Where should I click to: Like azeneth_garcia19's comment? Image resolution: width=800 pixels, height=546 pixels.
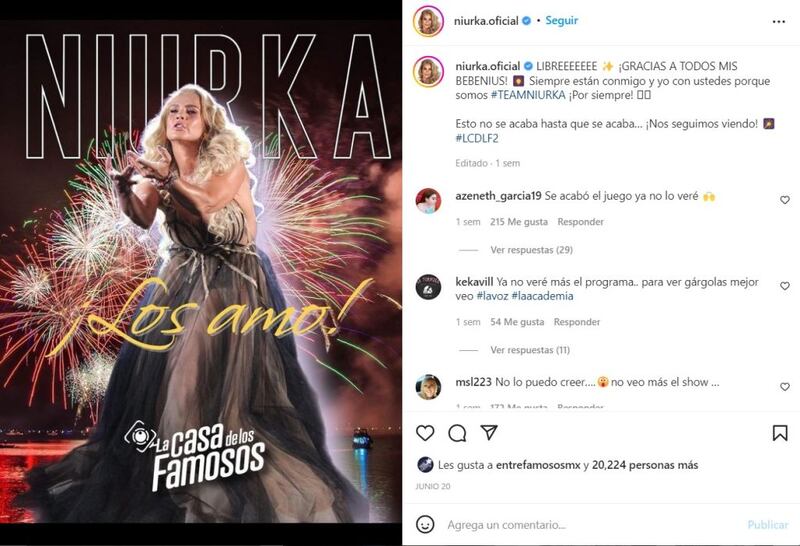point(785,200)
